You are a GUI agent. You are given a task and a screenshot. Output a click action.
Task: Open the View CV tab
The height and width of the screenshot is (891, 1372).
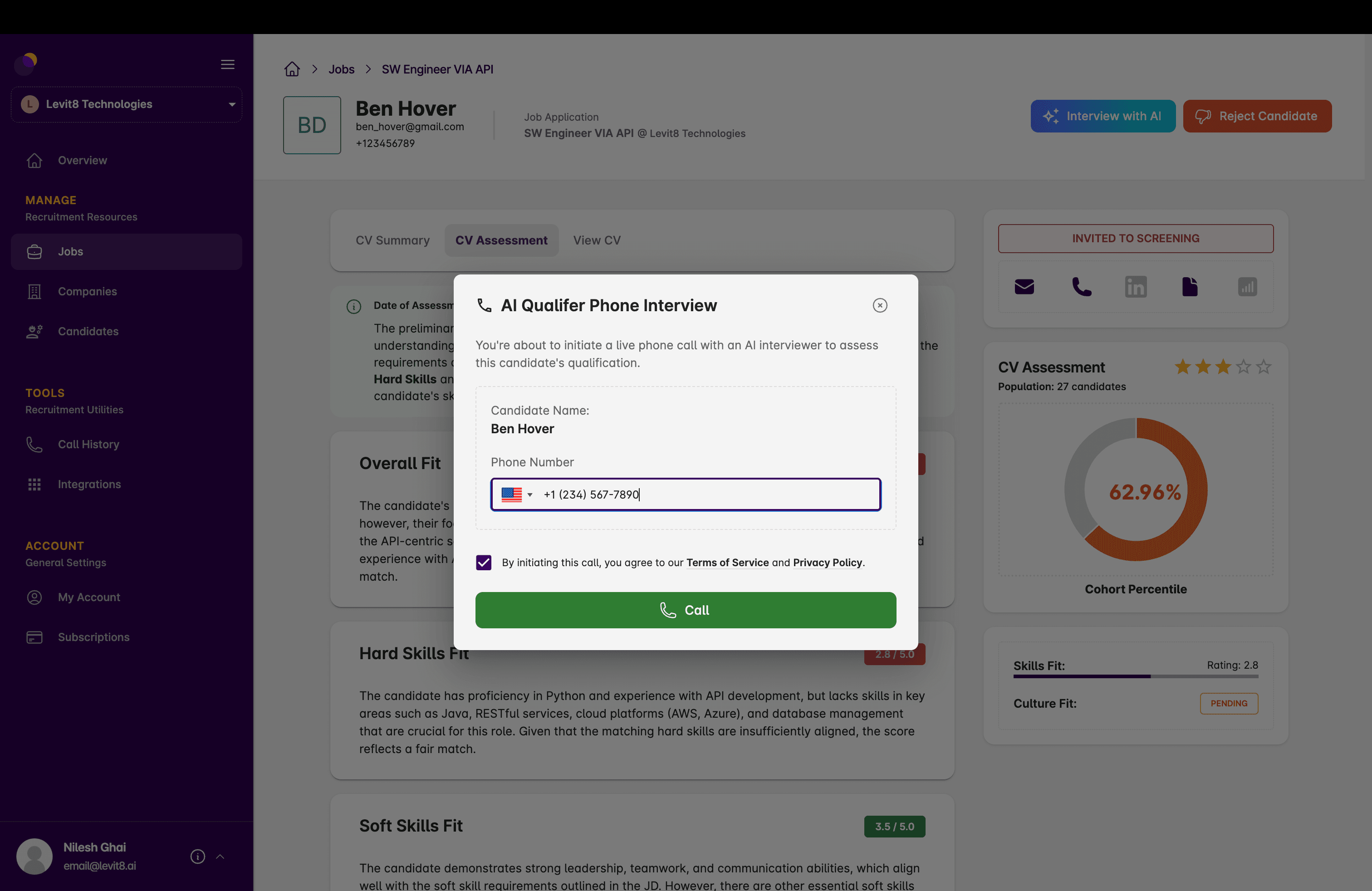coord(597,240)
